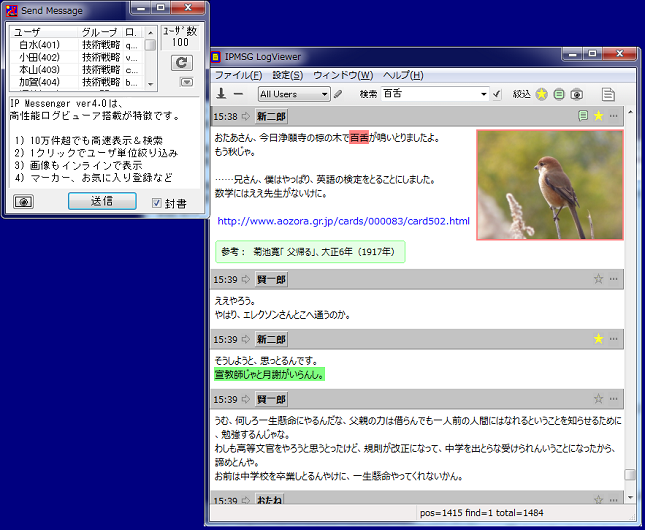
Task: Filter by images with camera icon in LogViewer toolbar
Action: (x=577, y=94)
